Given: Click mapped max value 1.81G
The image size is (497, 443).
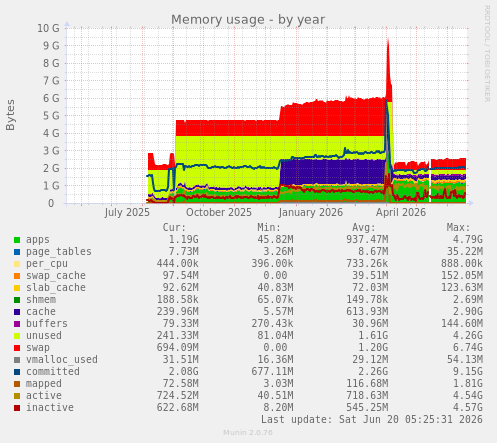Looking at the screenshot, I should (x=467, y=384).
